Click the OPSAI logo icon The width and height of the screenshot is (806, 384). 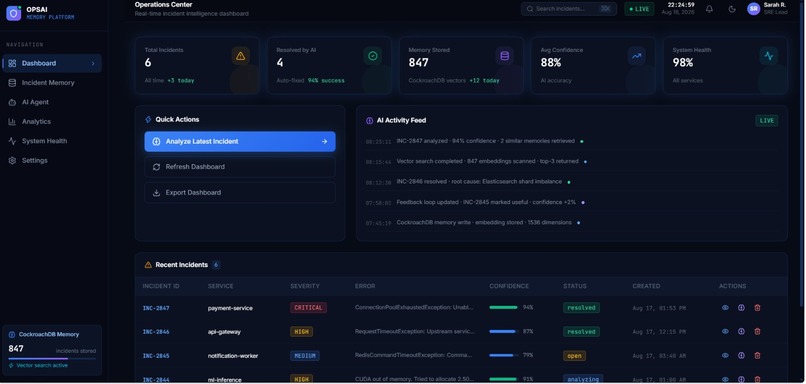[13, 13]
